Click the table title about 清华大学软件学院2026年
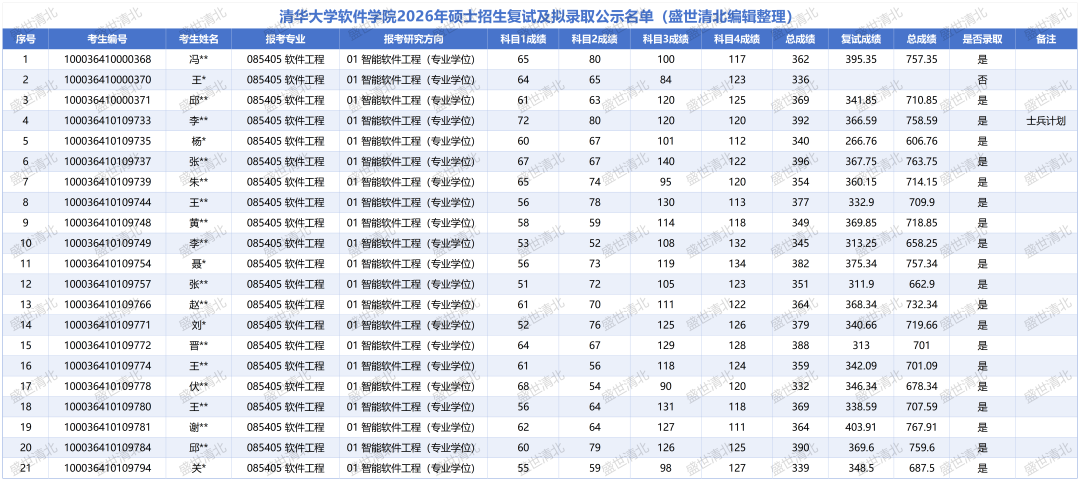This screenshot has height=481, width=1080. [x=540, y=16]
